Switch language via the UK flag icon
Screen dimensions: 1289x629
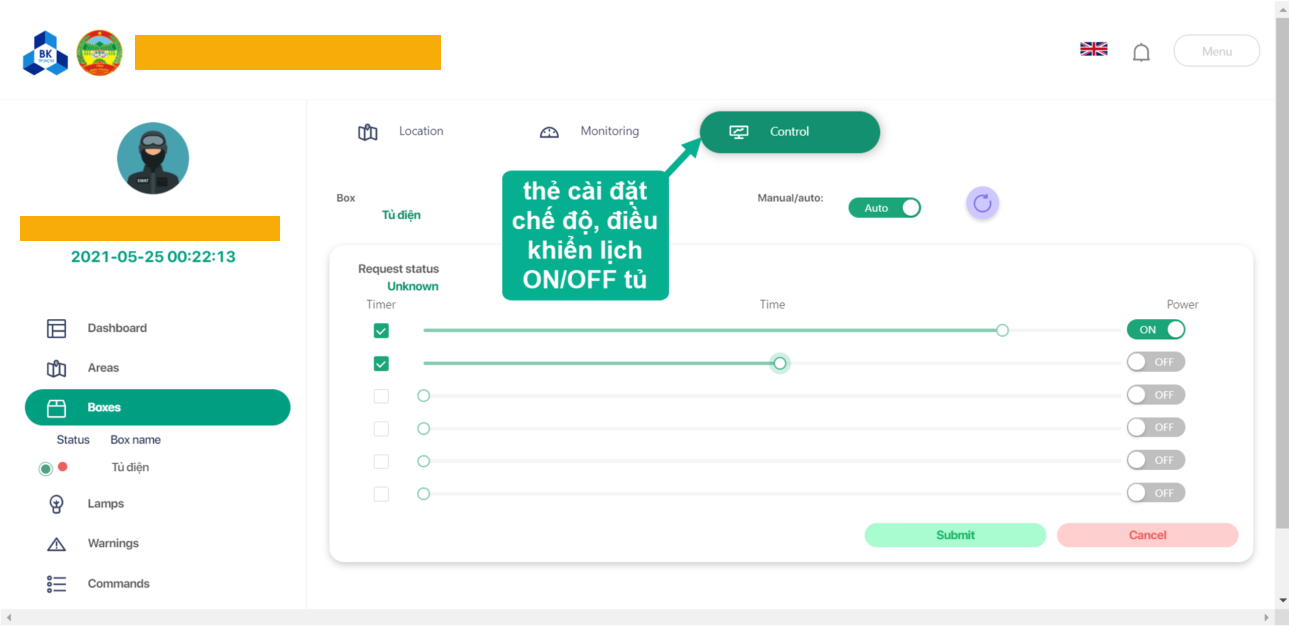(x=1093, y=49)
